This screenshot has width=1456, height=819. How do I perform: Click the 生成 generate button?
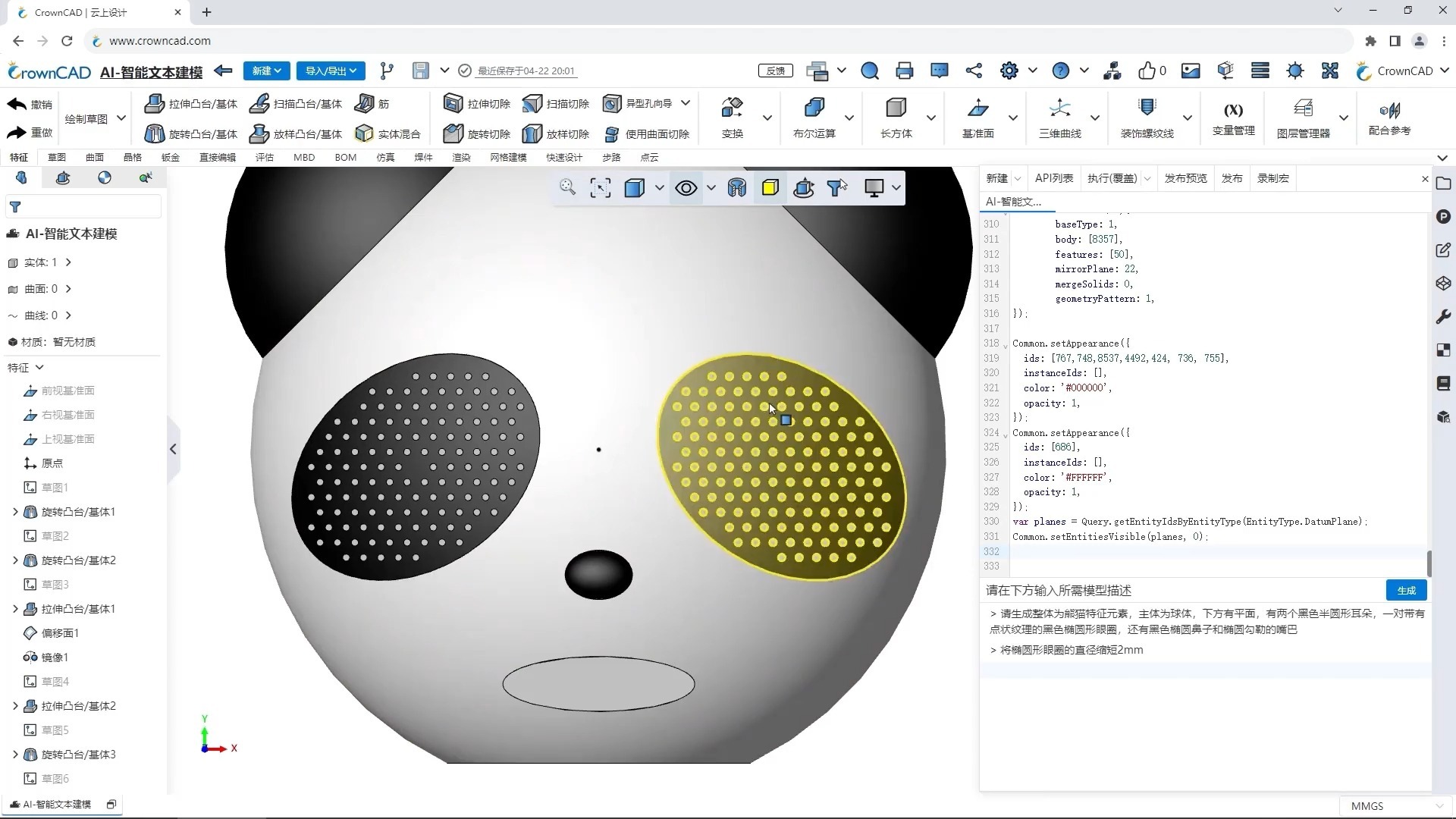[x=1406, y=590]
